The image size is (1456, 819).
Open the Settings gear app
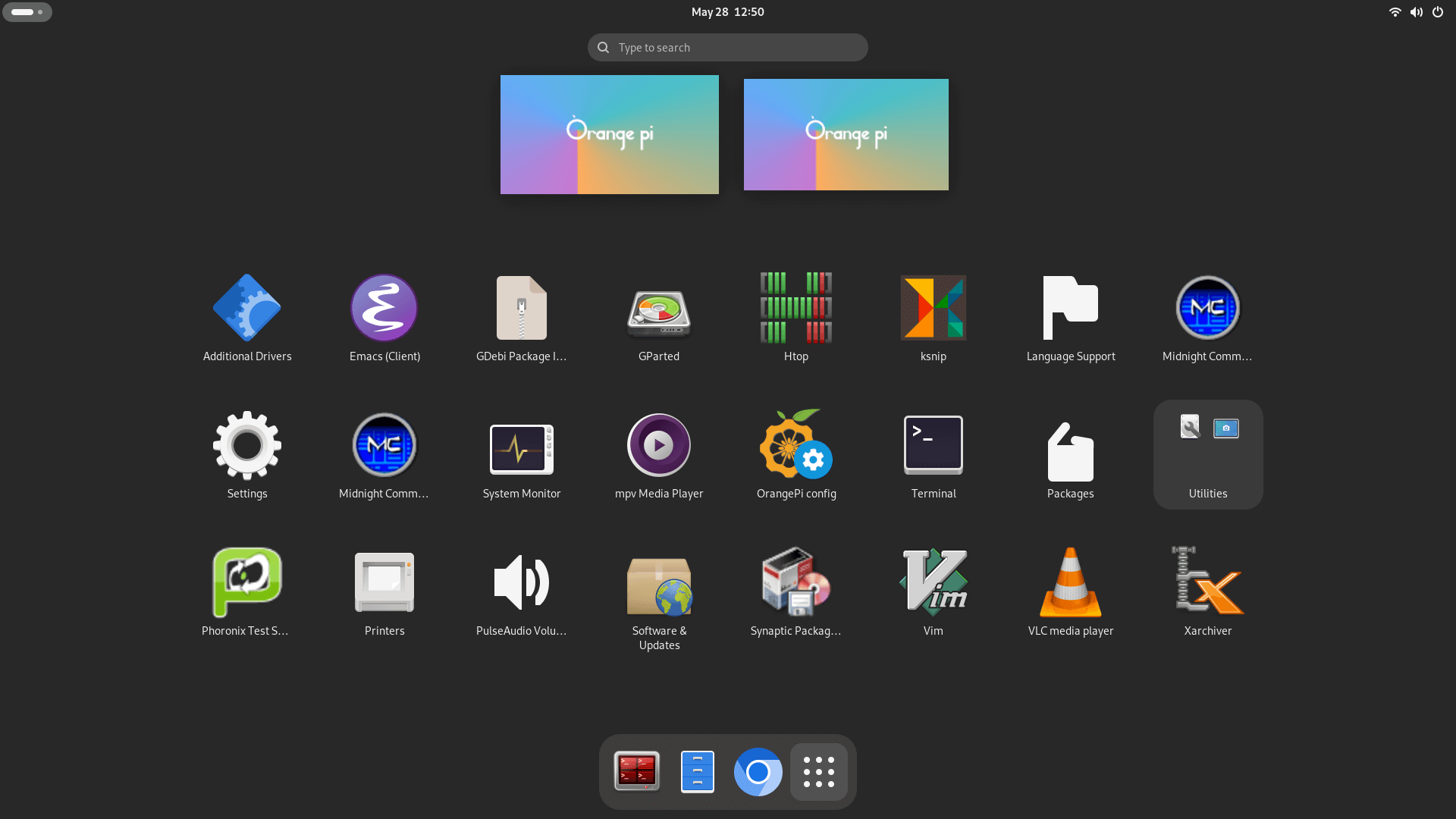[247, 455]
